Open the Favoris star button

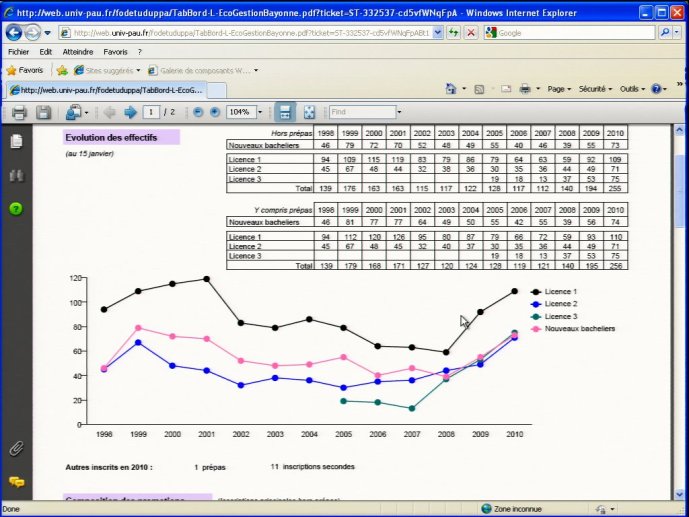tap(25, 70)
